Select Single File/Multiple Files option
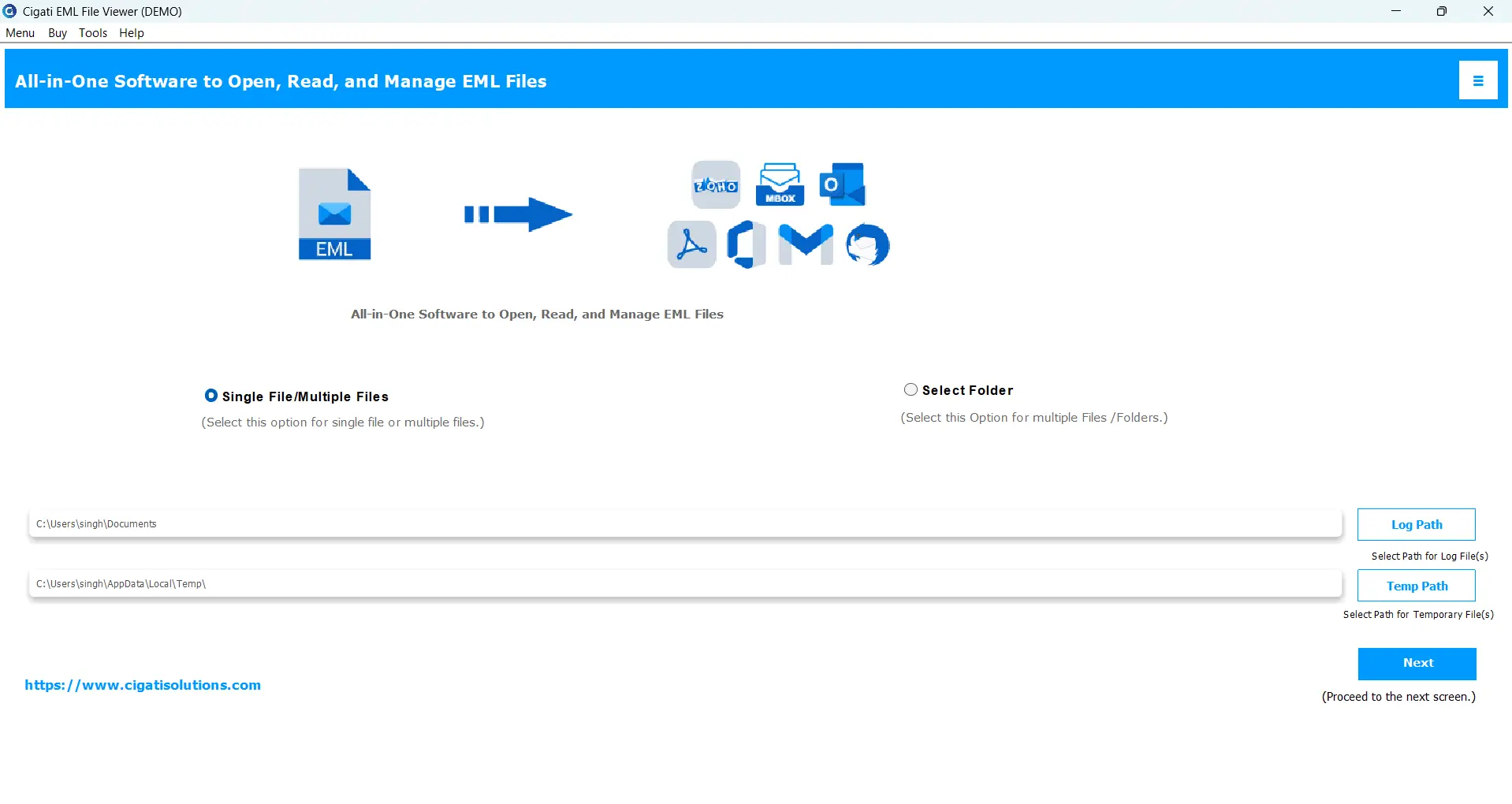Screen dimensions: 1512x804 211,396
